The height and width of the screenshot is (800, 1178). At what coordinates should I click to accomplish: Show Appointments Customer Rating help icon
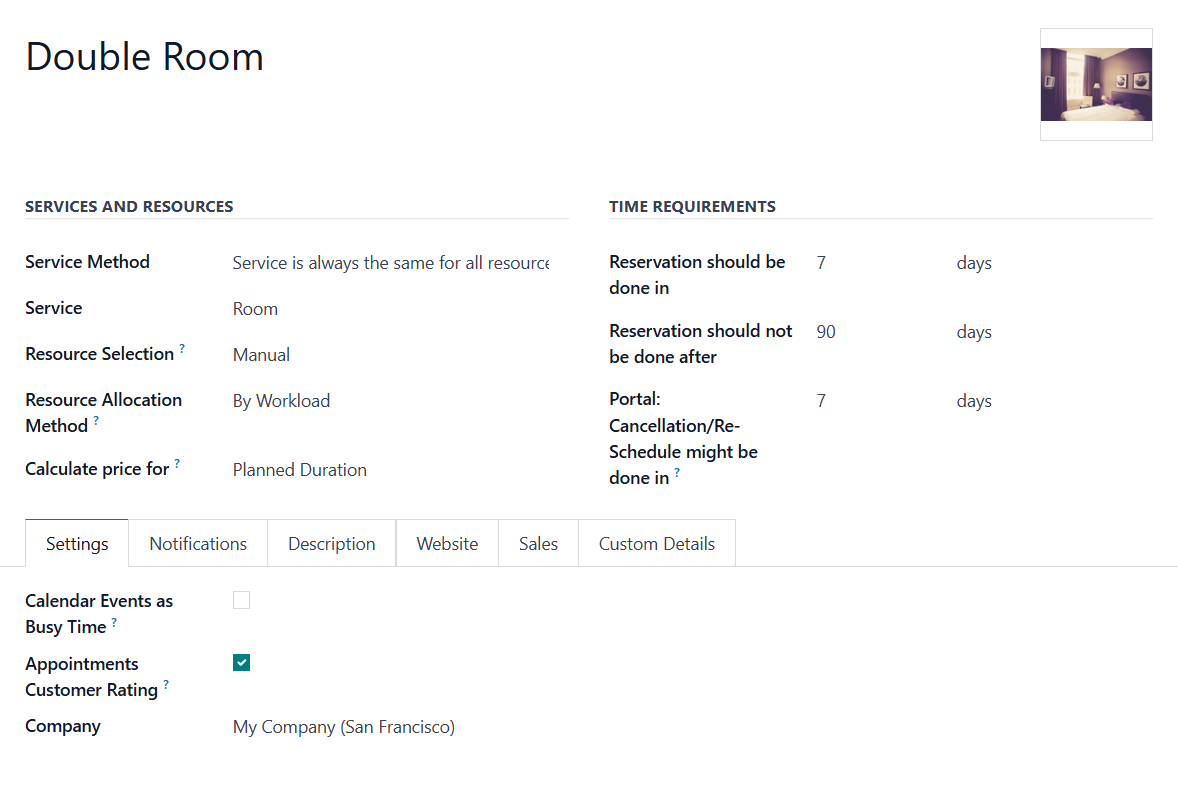point(166,684)
